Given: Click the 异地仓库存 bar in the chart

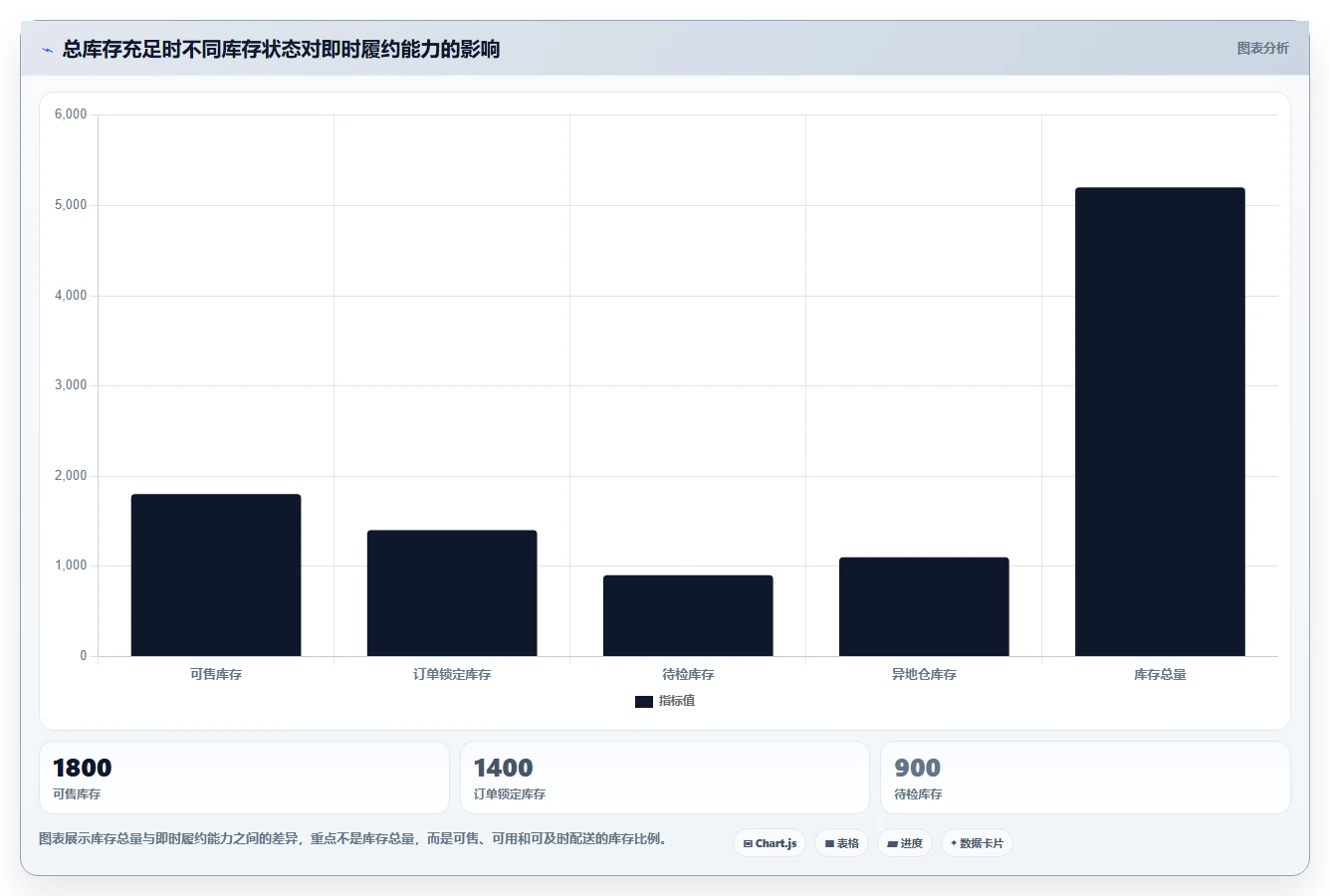Looking at the screenshot, I should [x=924, y=606].
